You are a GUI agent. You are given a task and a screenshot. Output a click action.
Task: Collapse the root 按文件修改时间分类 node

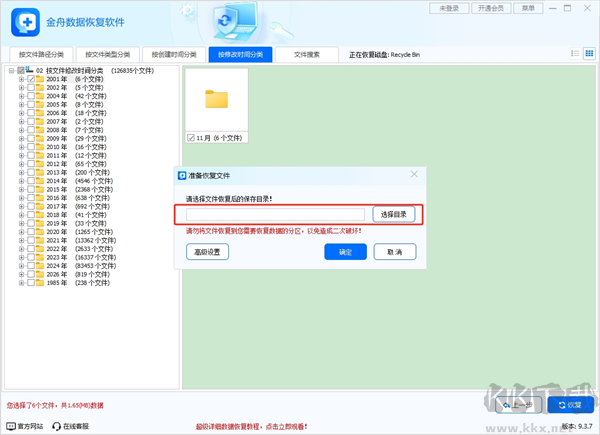[11, 70]
